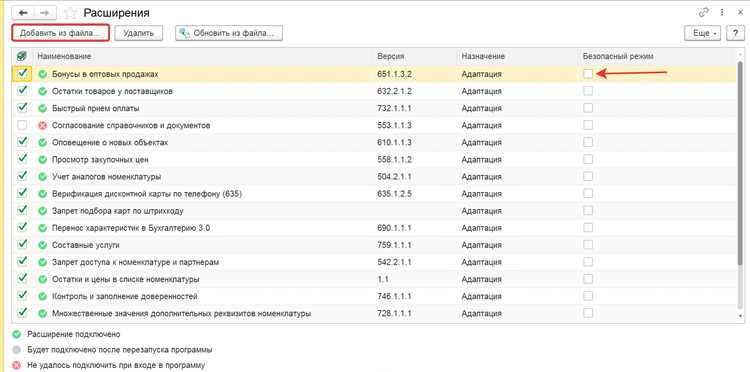Click green status icon for Контроль и заполнение доверенностей

pyautogui.click(x=43, y=296)
